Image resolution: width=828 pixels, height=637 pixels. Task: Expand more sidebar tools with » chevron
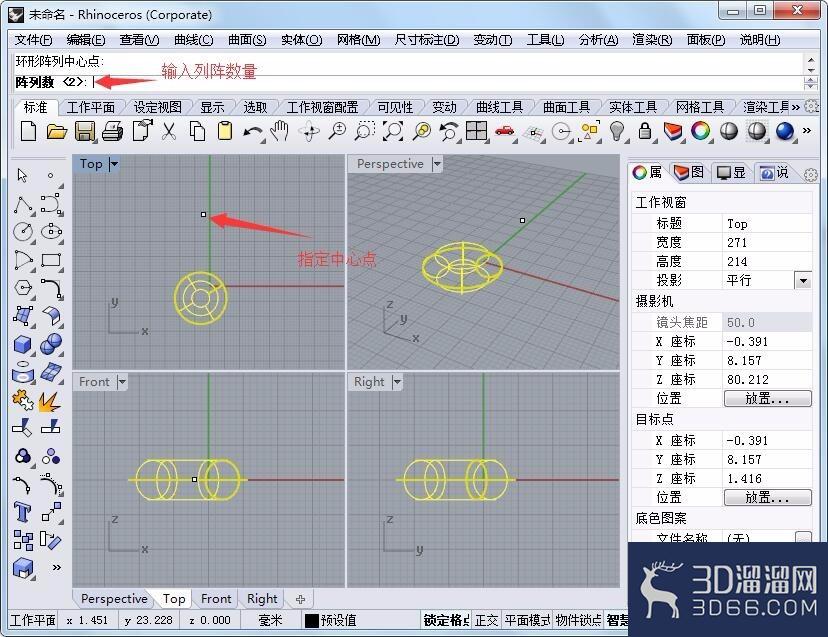(x=57, y=567)
